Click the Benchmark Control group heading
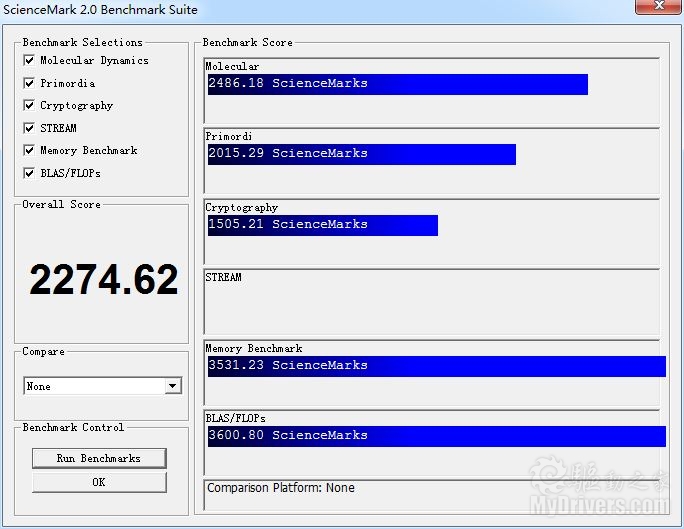 (x=73, y=427)
